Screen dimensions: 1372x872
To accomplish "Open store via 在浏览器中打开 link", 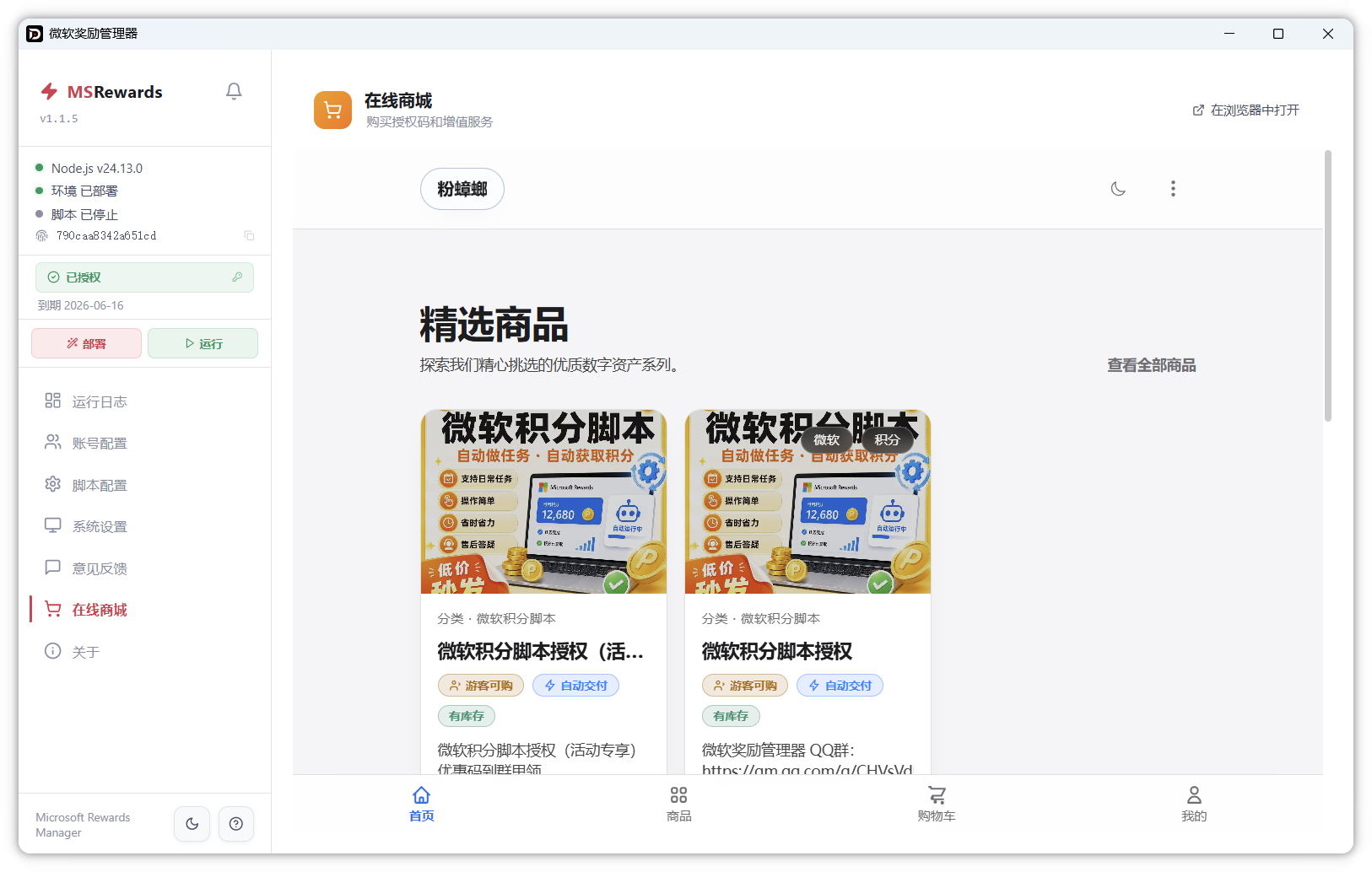I will point(1245,110).
